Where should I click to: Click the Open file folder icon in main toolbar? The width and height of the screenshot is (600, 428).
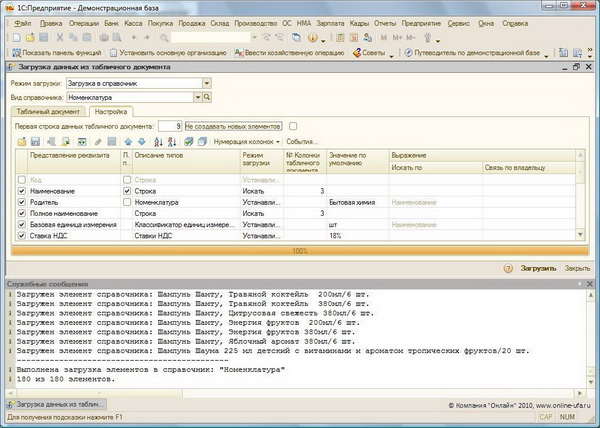[30, 38]
